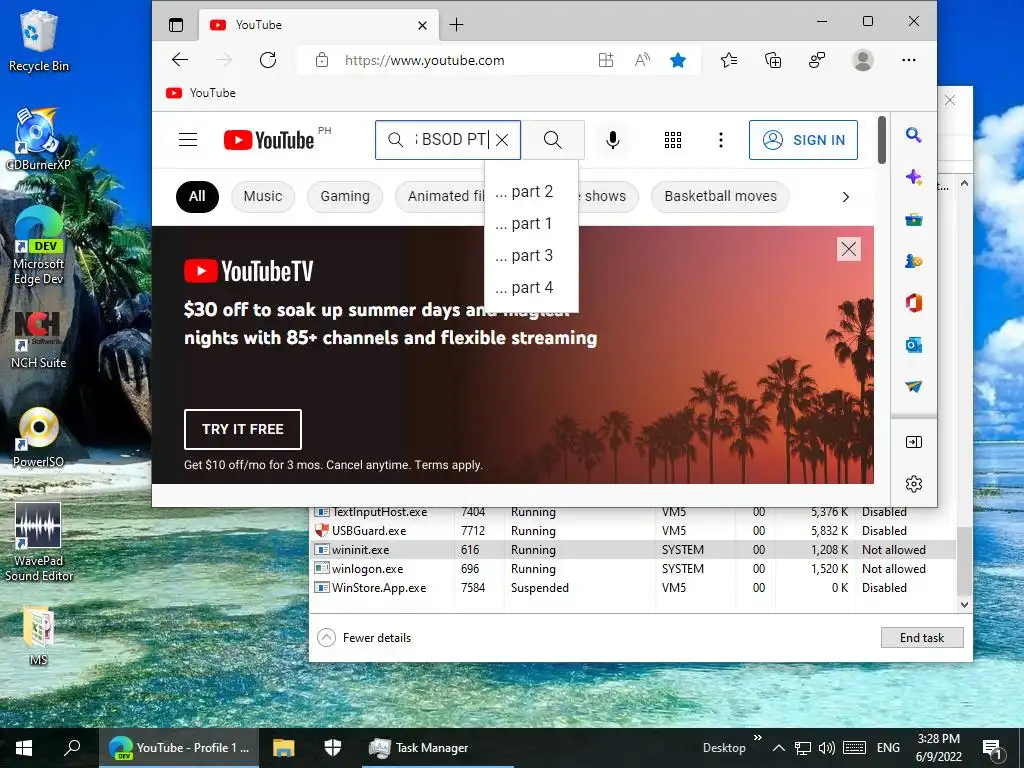1024x768 pixels.
Task: Refresh the YouTube page
Action: point(268,60)
